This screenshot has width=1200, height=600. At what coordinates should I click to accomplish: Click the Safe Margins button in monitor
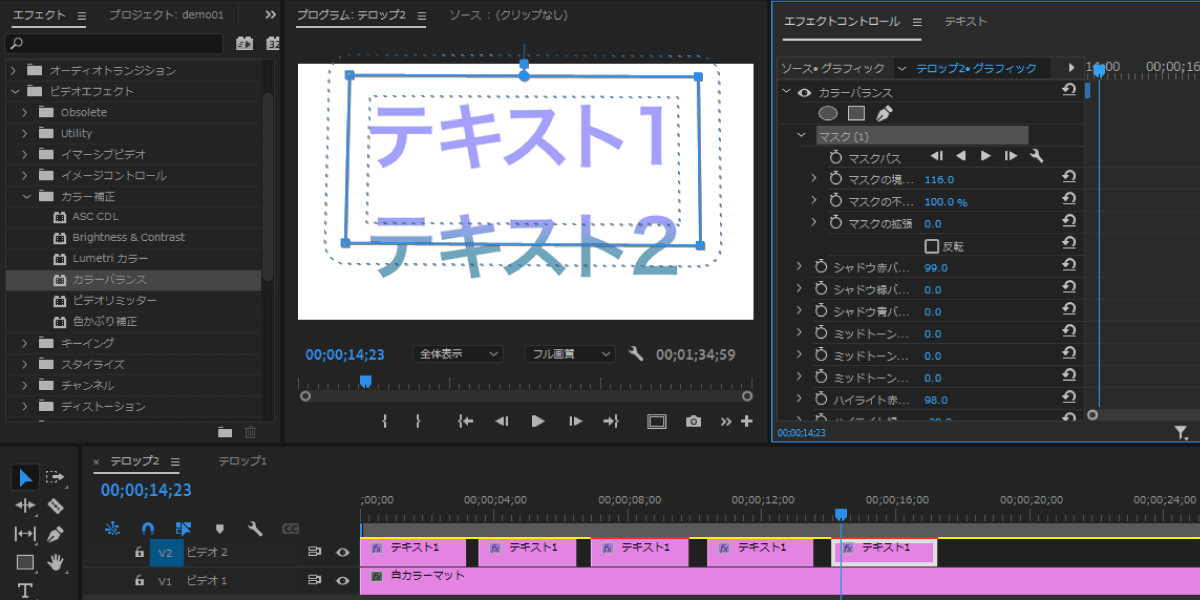click(x=656, y=422)
